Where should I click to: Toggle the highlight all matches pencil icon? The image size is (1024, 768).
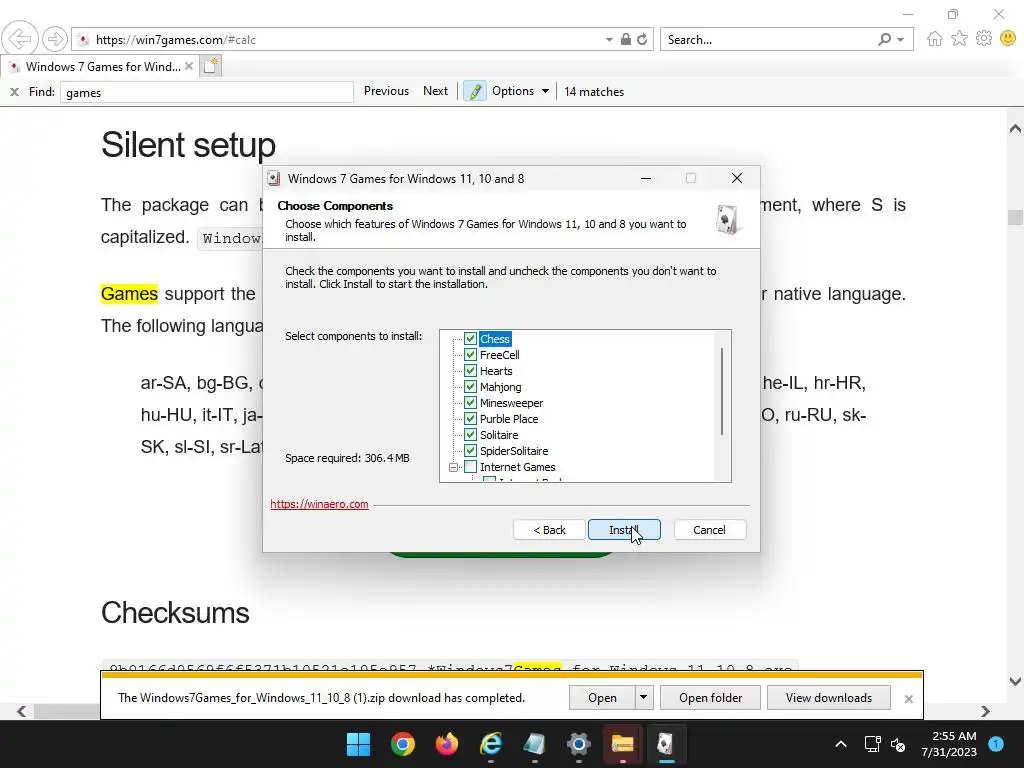point(475,91)
